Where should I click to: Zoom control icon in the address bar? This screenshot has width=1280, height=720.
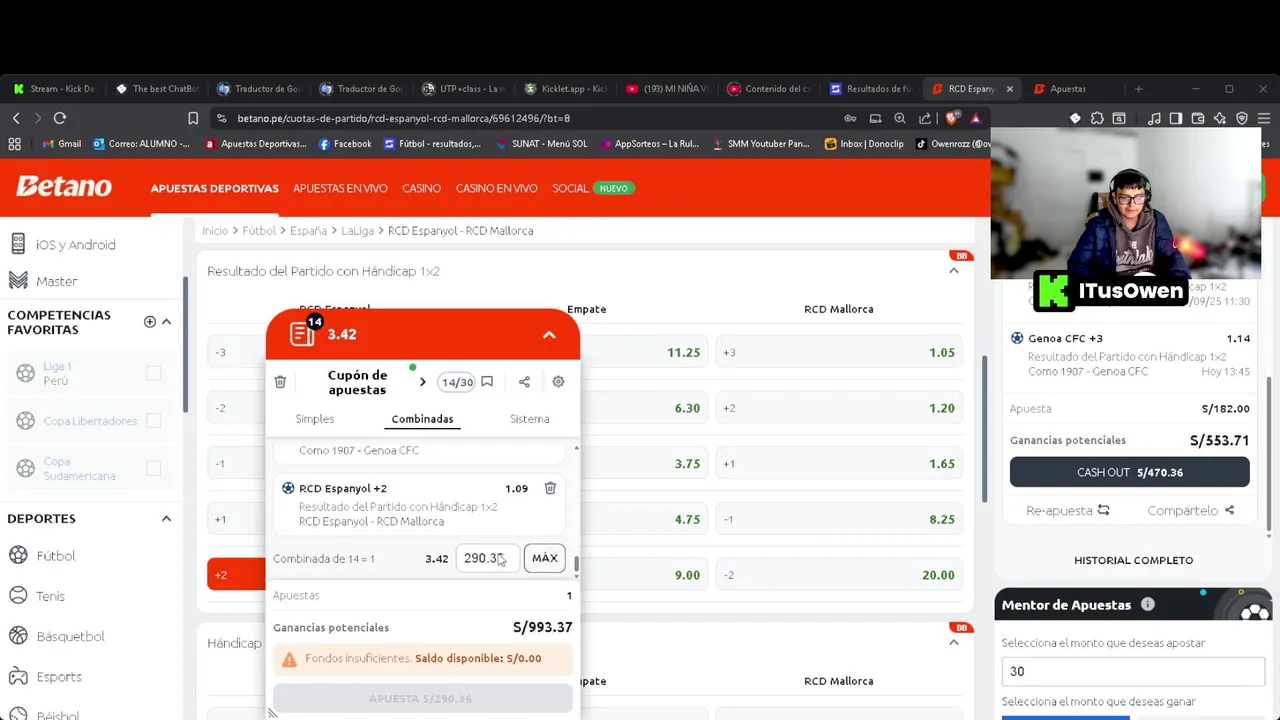point(900,118)
